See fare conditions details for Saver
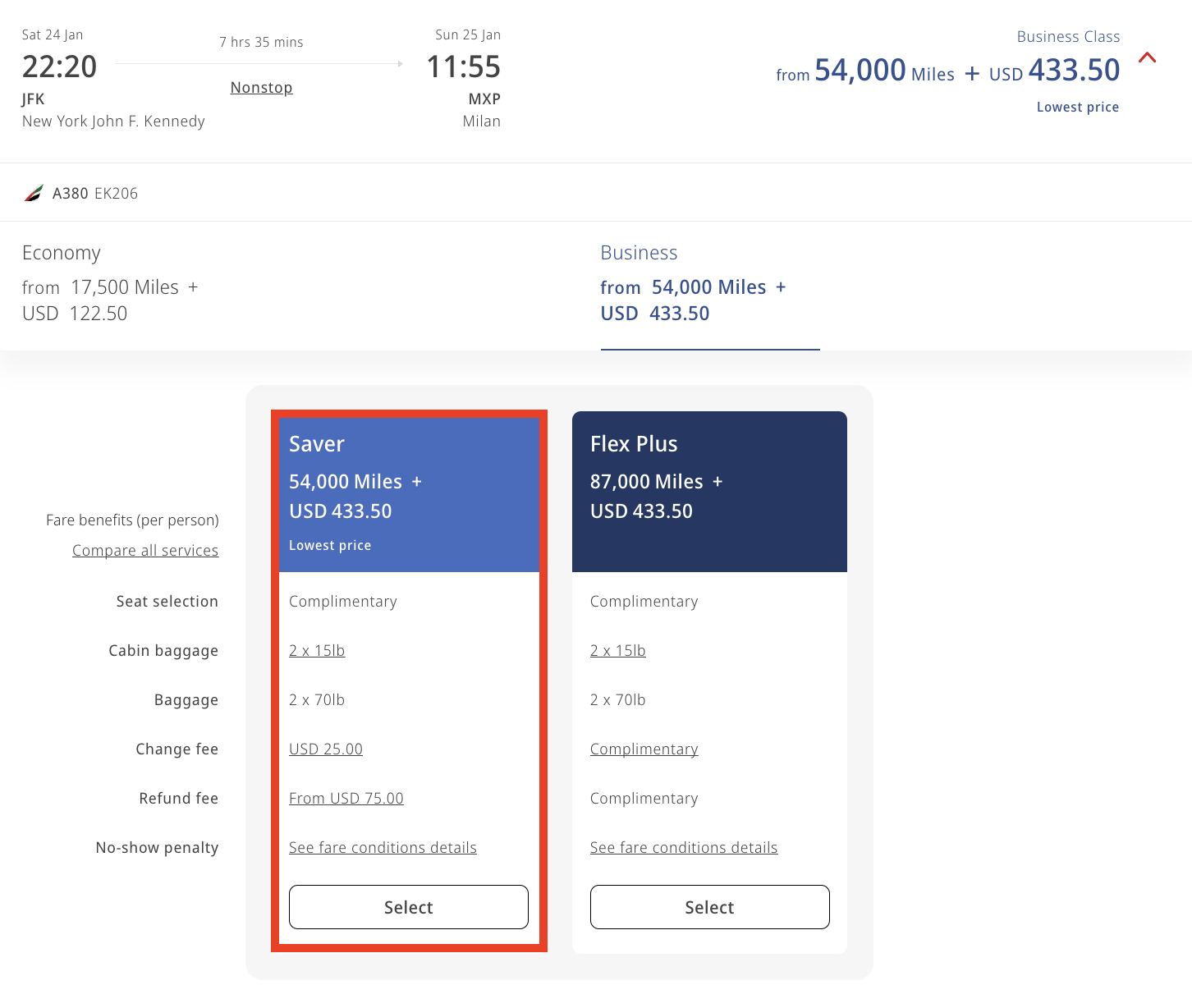 point(383,848)
